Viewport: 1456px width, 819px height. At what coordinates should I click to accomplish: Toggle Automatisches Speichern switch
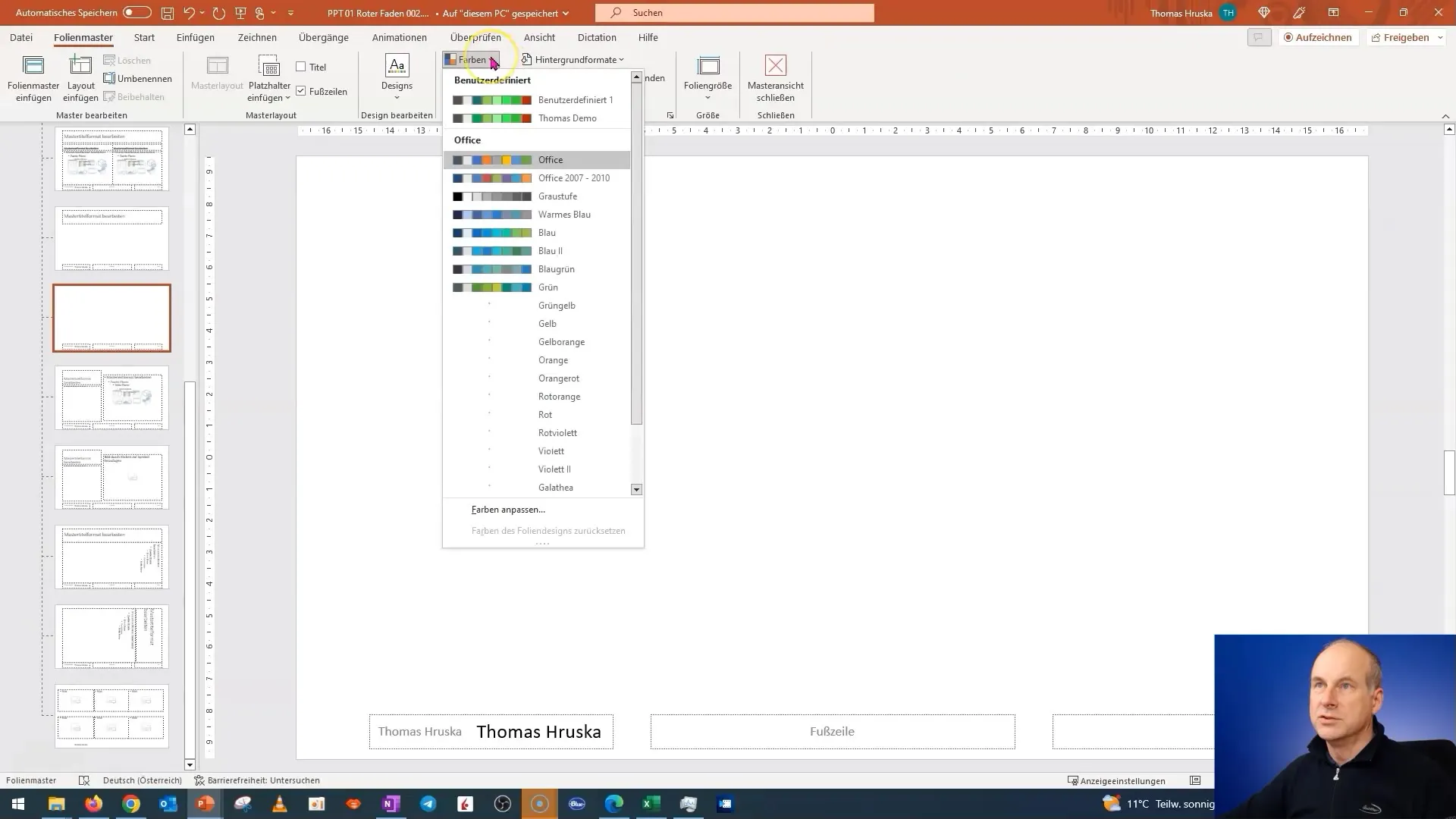[x=136, y=12]
